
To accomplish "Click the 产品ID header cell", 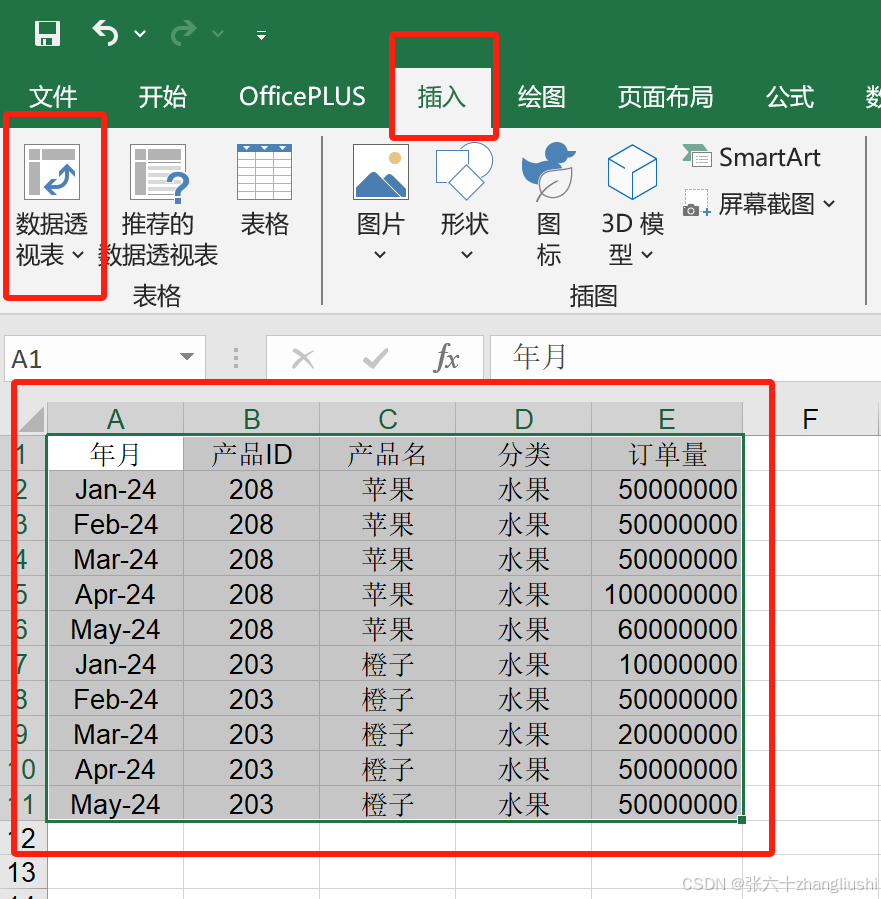I will tap(252, 454).
